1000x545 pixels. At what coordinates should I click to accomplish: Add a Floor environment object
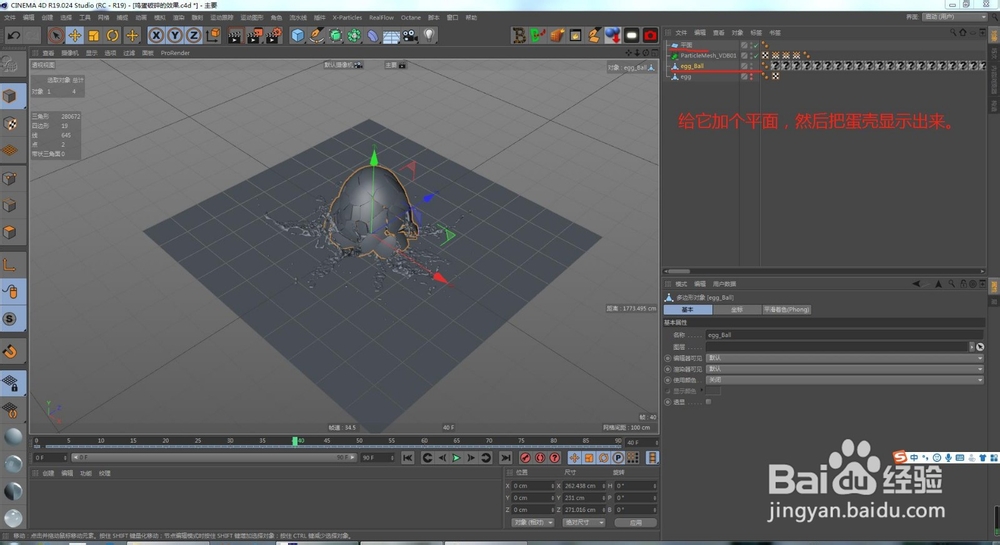391,36
